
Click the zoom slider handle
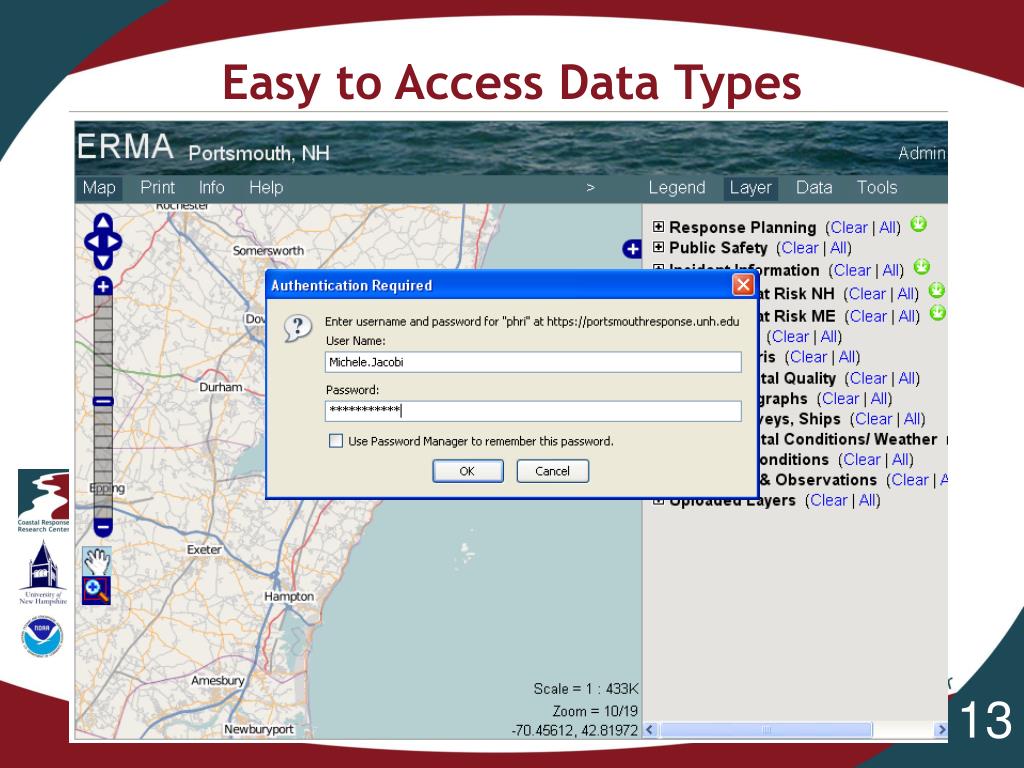(x=103, y=402)
